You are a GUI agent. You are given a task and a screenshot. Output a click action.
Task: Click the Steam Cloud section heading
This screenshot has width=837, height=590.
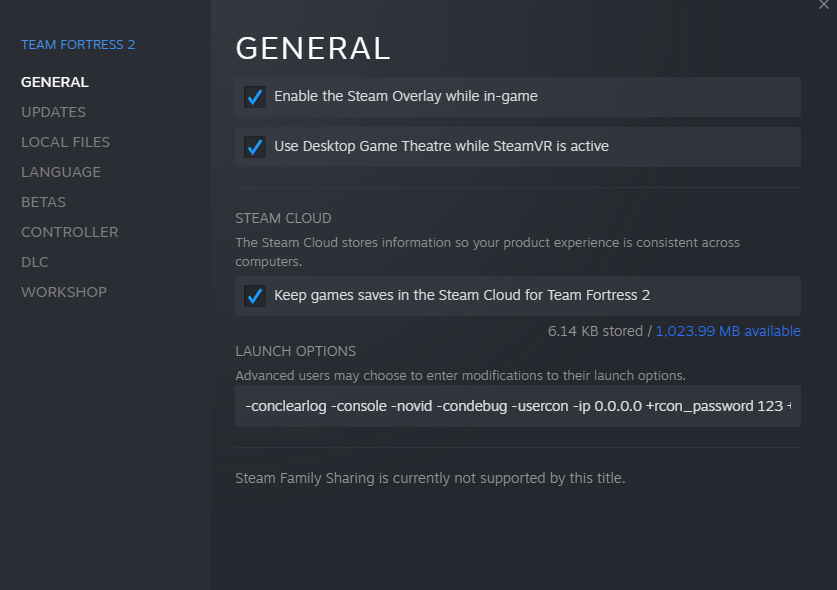(283, 218)
